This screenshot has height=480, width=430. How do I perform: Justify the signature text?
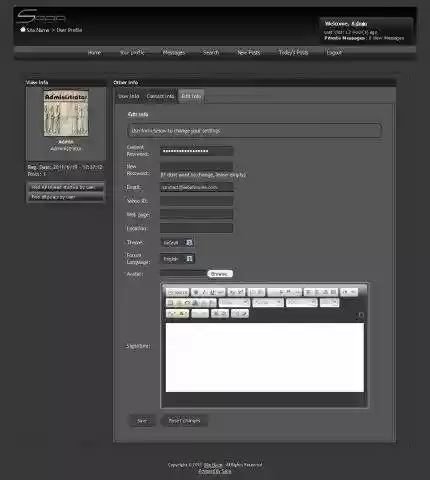334,292
